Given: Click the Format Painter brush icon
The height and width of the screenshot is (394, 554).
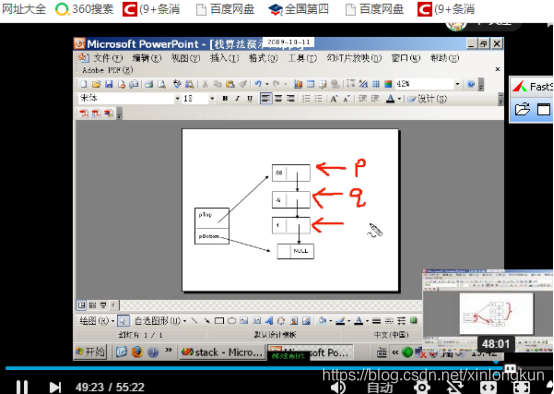Looking at the screenshot, I should pyautogui.click(x=243, y=84).
